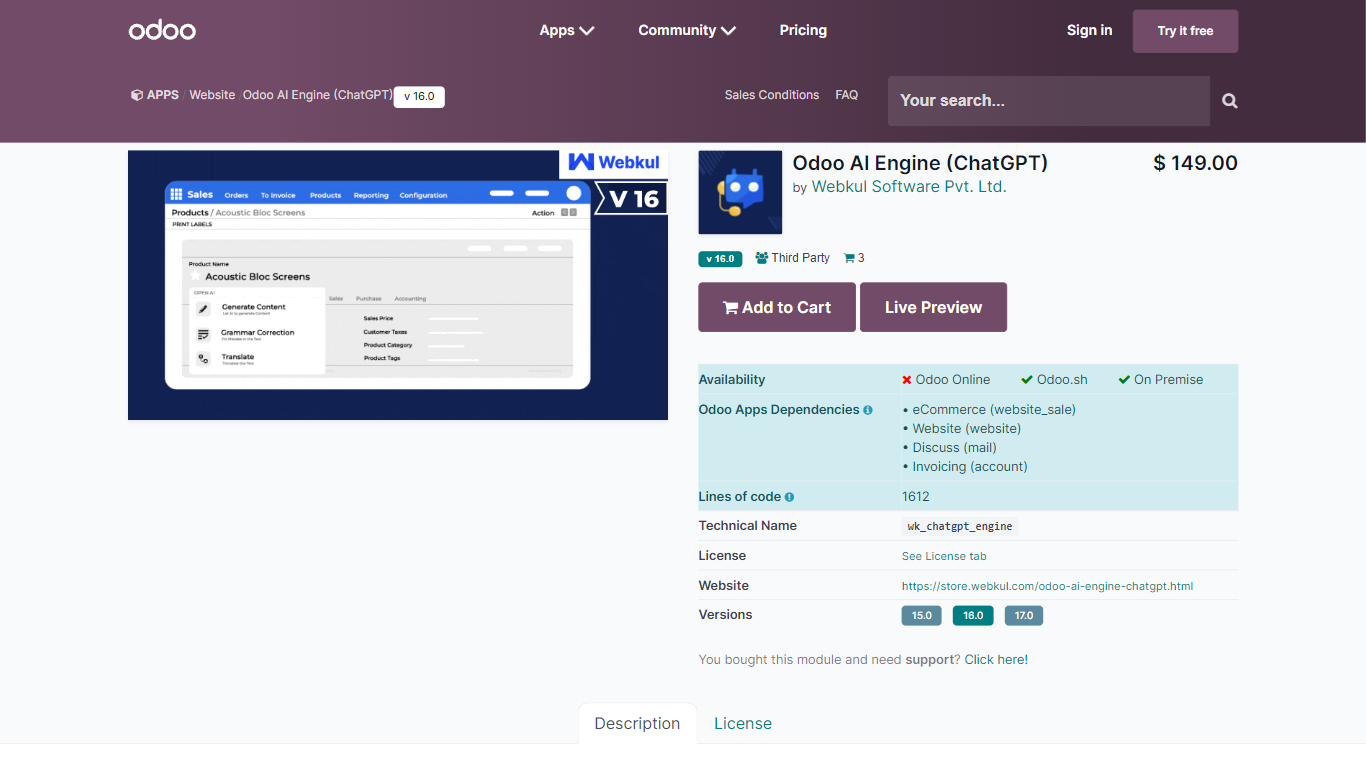Click into the Your search input field
This screenshot has height=768, width=1366.
(x=1048, y=101)
